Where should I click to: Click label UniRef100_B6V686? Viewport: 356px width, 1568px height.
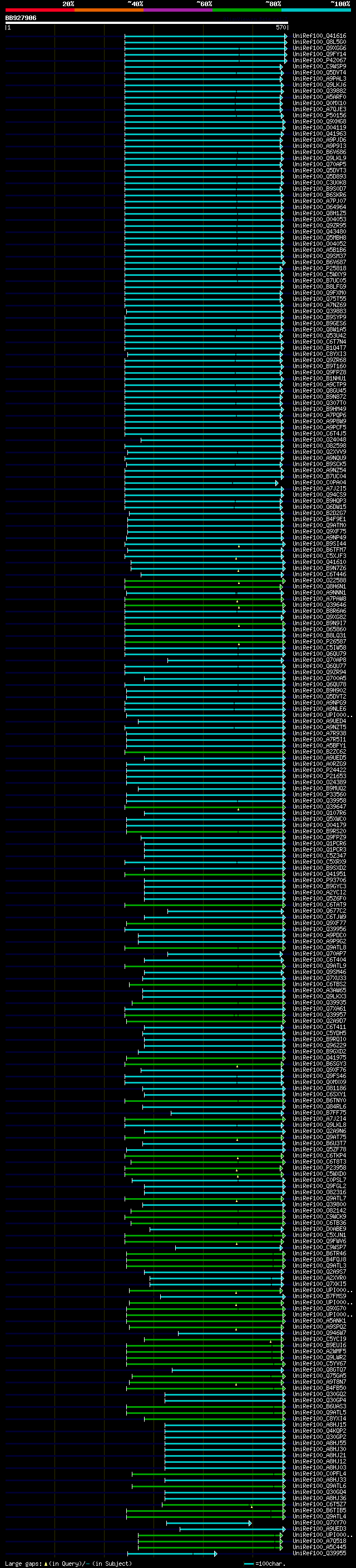[x=319, y=152]
